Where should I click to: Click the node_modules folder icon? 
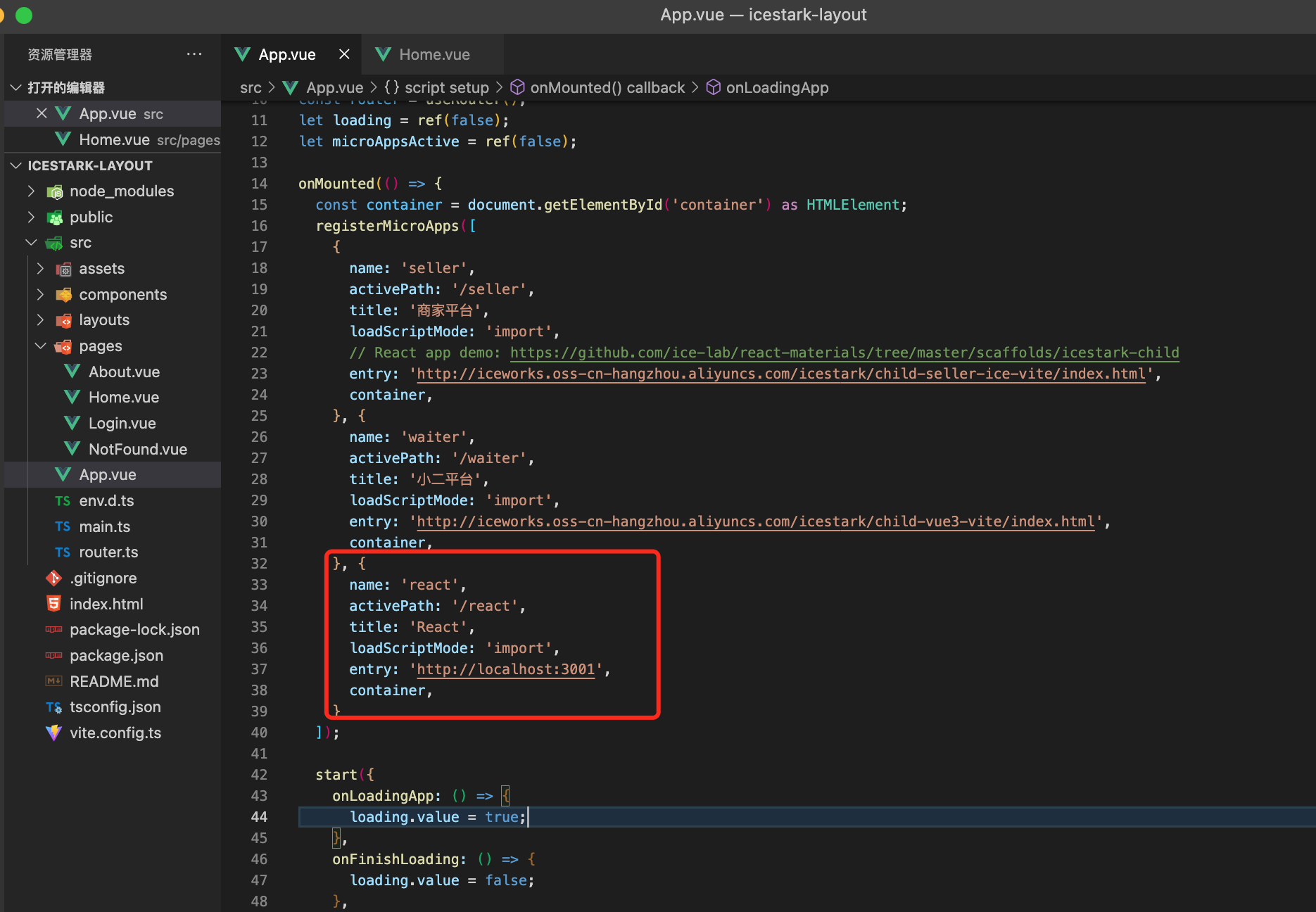pos(55,191)
